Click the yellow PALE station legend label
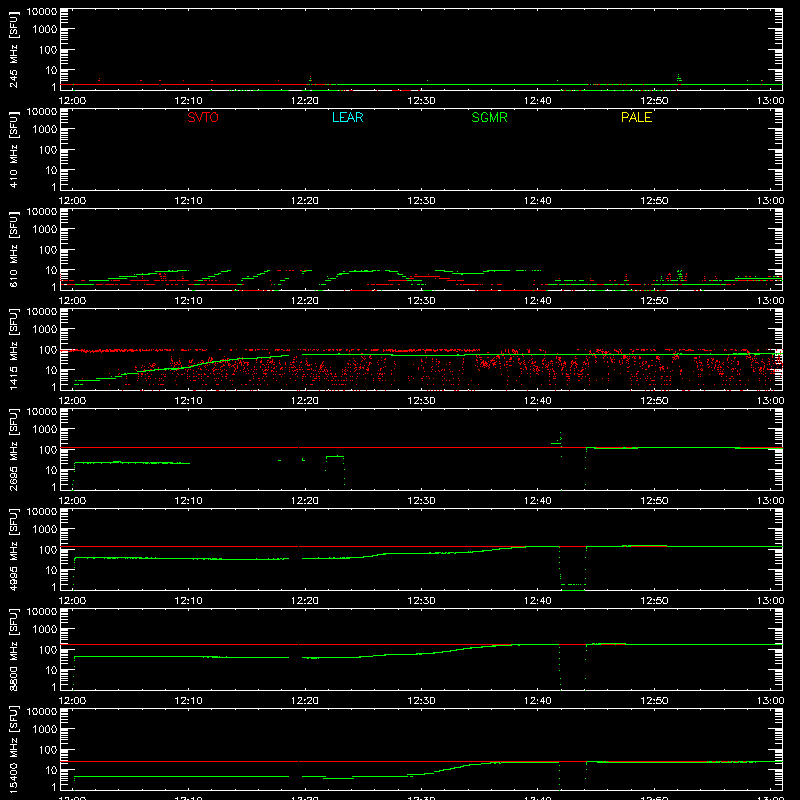The width and height of the screenshot is (800, 800). tap(636, 117)
